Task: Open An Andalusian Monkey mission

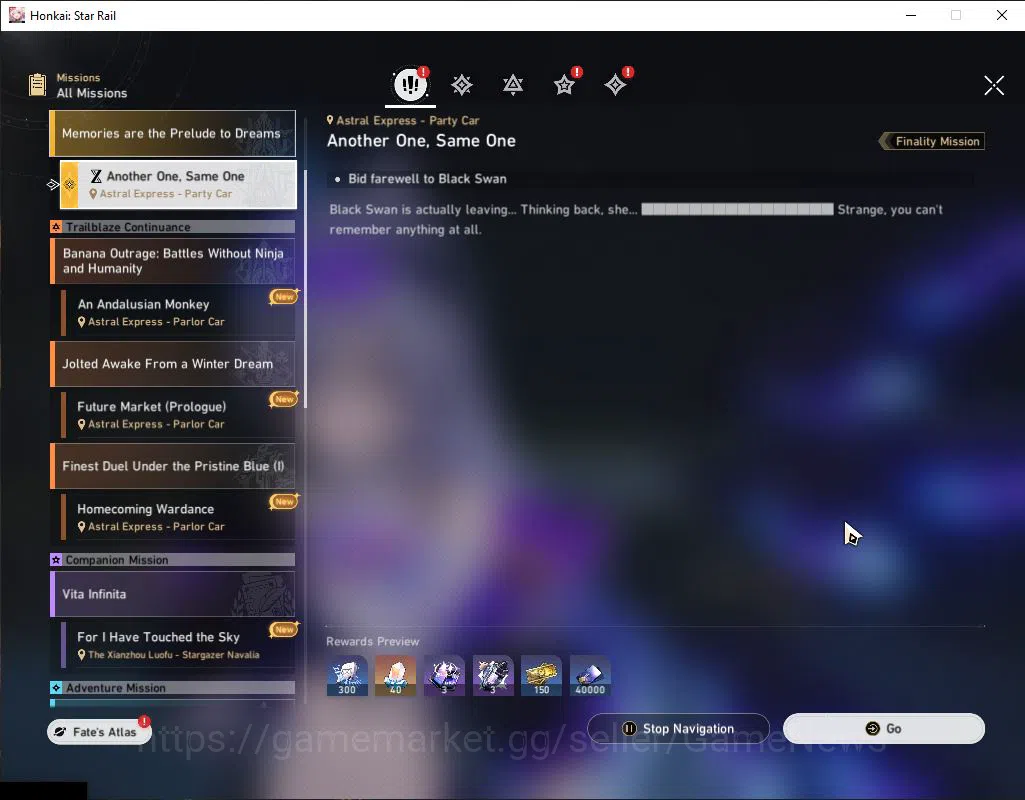Action: point(178,312)
